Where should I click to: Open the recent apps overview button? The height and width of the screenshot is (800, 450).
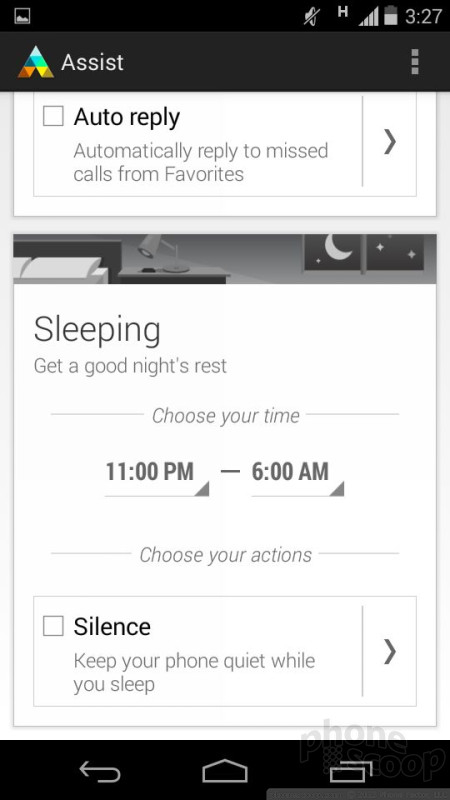click(351, 770)
